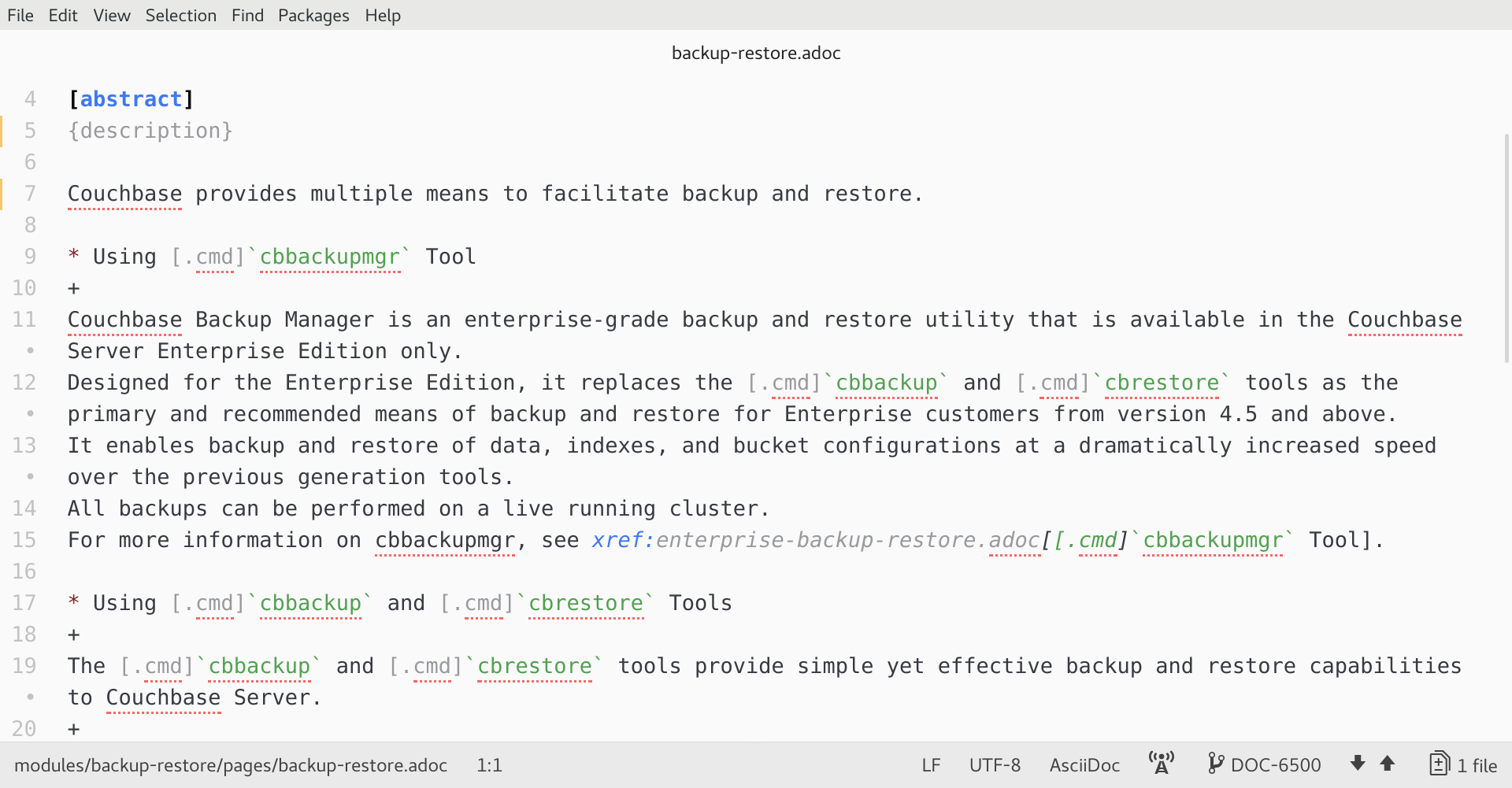Open Git panel via the '1 file' icon
The width and height of the screenshot is (1512, 788).
point(1440,764)
